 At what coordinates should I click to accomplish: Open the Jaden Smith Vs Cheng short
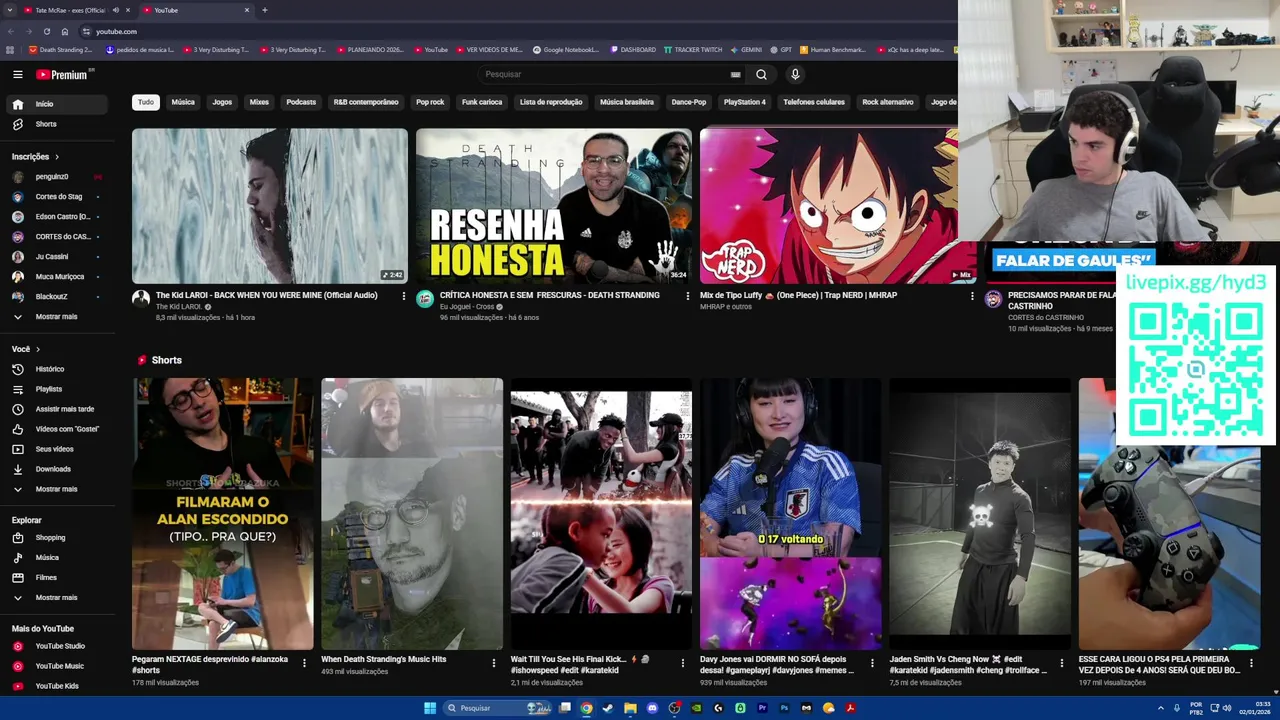click(980, 514)
